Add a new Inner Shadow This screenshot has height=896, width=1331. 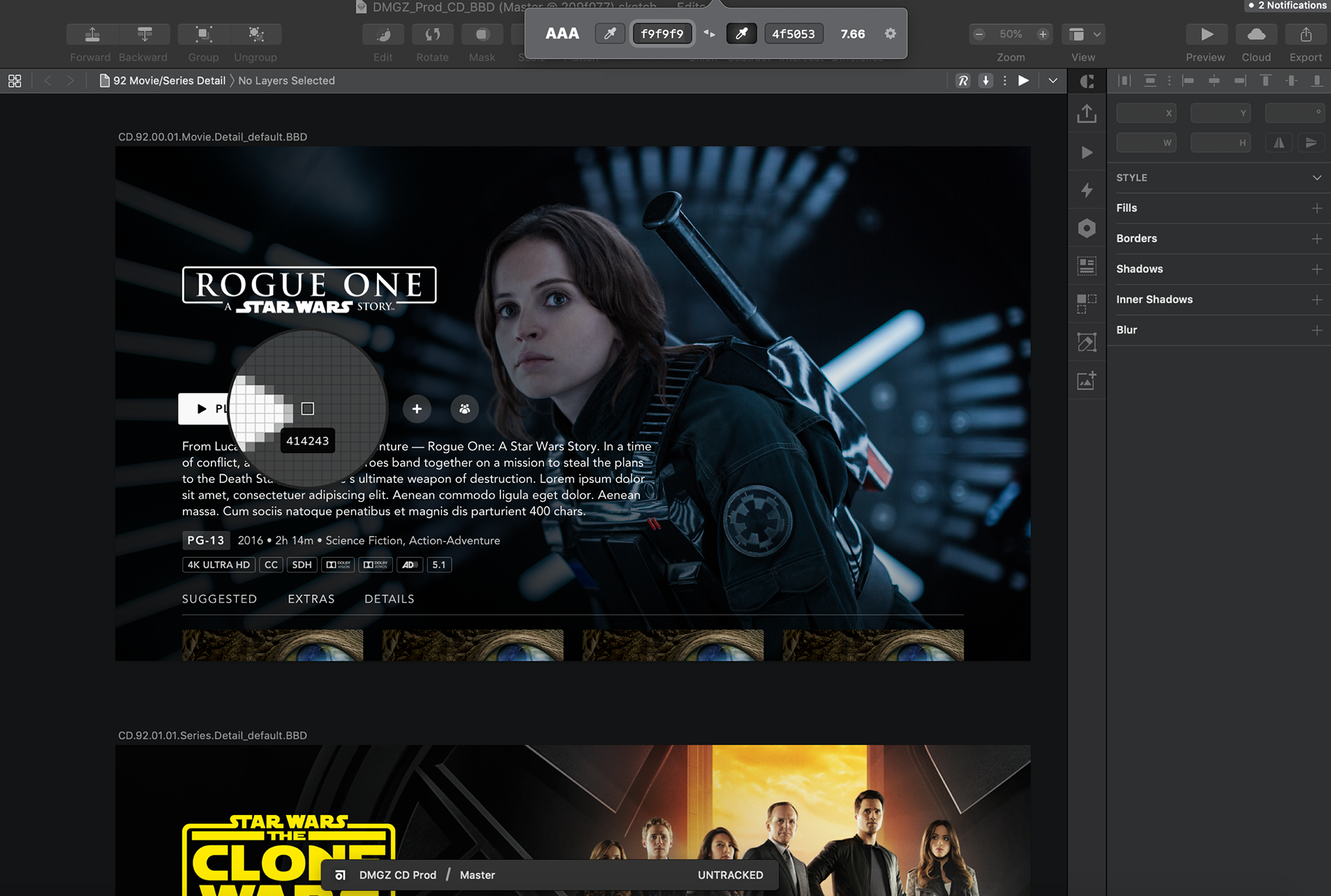pos(1316,300)
